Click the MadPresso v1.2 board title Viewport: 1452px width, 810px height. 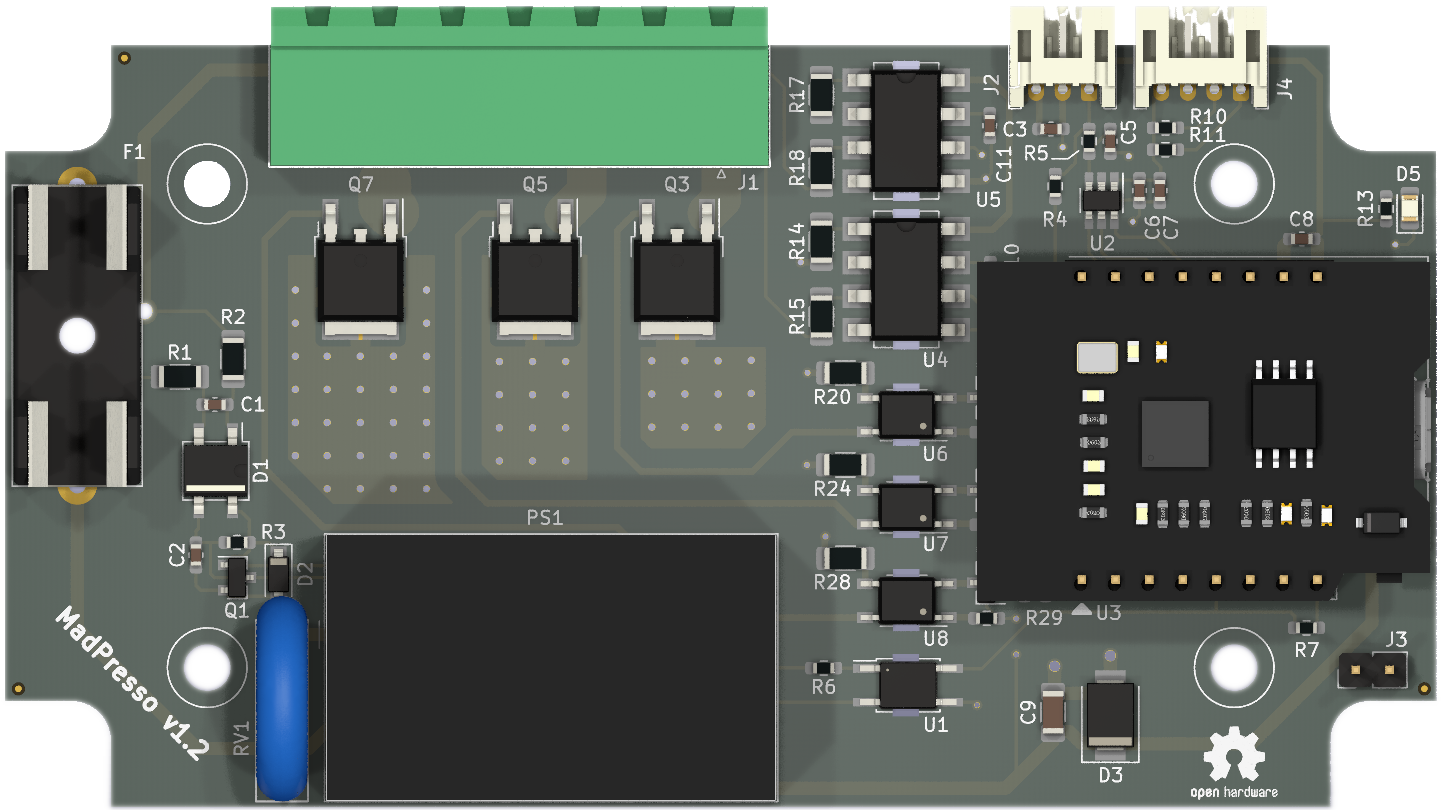pos(131,684)
